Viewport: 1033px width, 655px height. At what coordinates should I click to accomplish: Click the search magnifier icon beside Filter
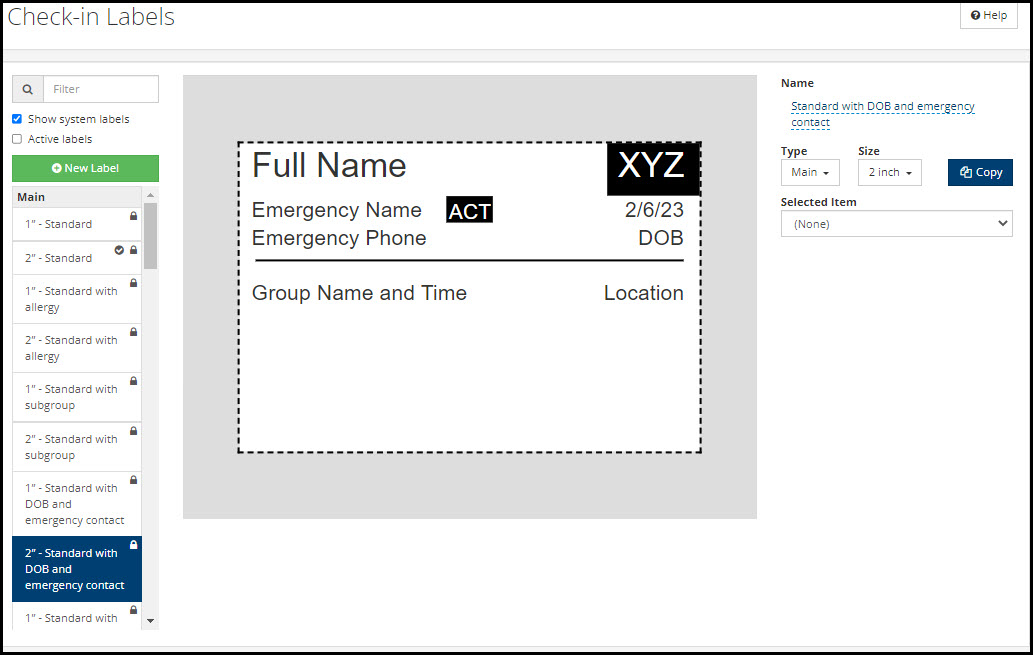(x=28, y=89)
